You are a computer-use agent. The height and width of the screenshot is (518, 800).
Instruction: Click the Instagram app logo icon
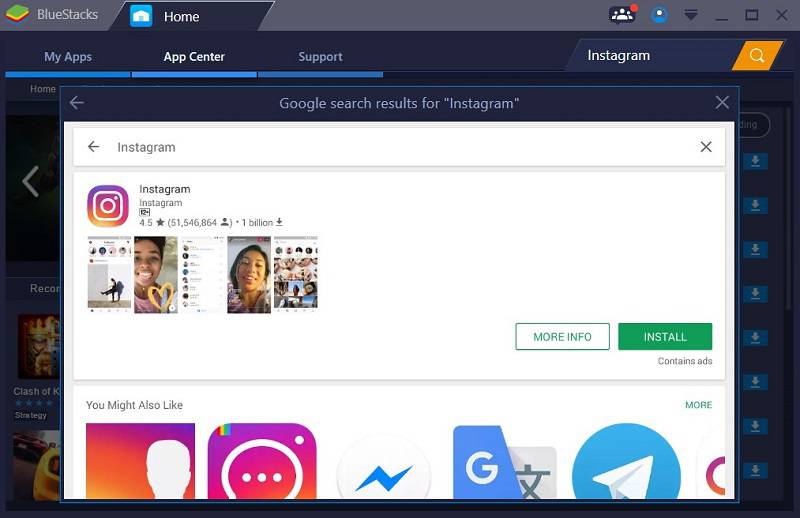point(107,206)
